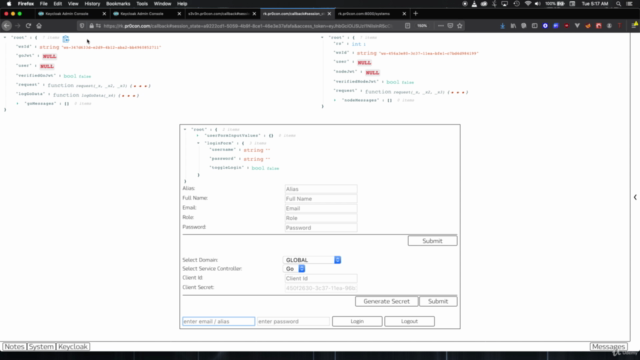Open the page actions three-dot menu

pyautogui.click(x=440, y=26)
